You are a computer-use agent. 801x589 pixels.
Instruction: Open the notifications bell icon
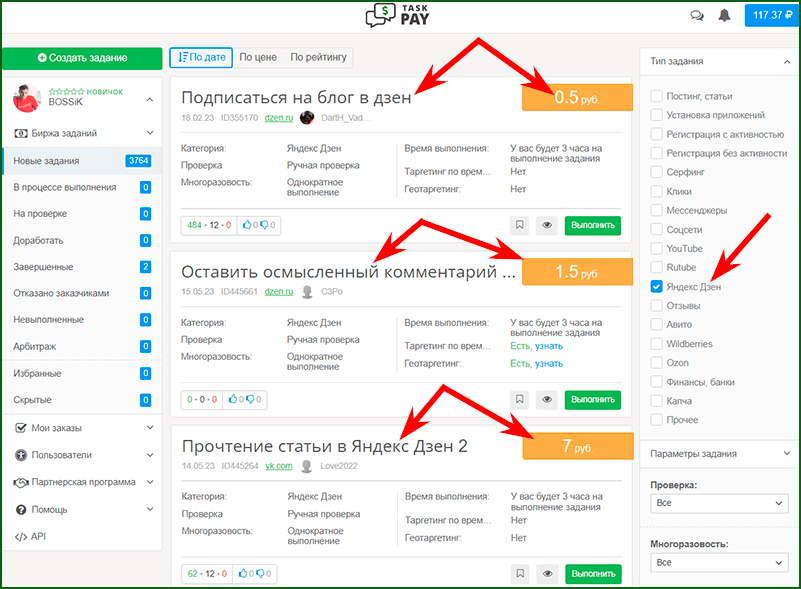[724, 15]
